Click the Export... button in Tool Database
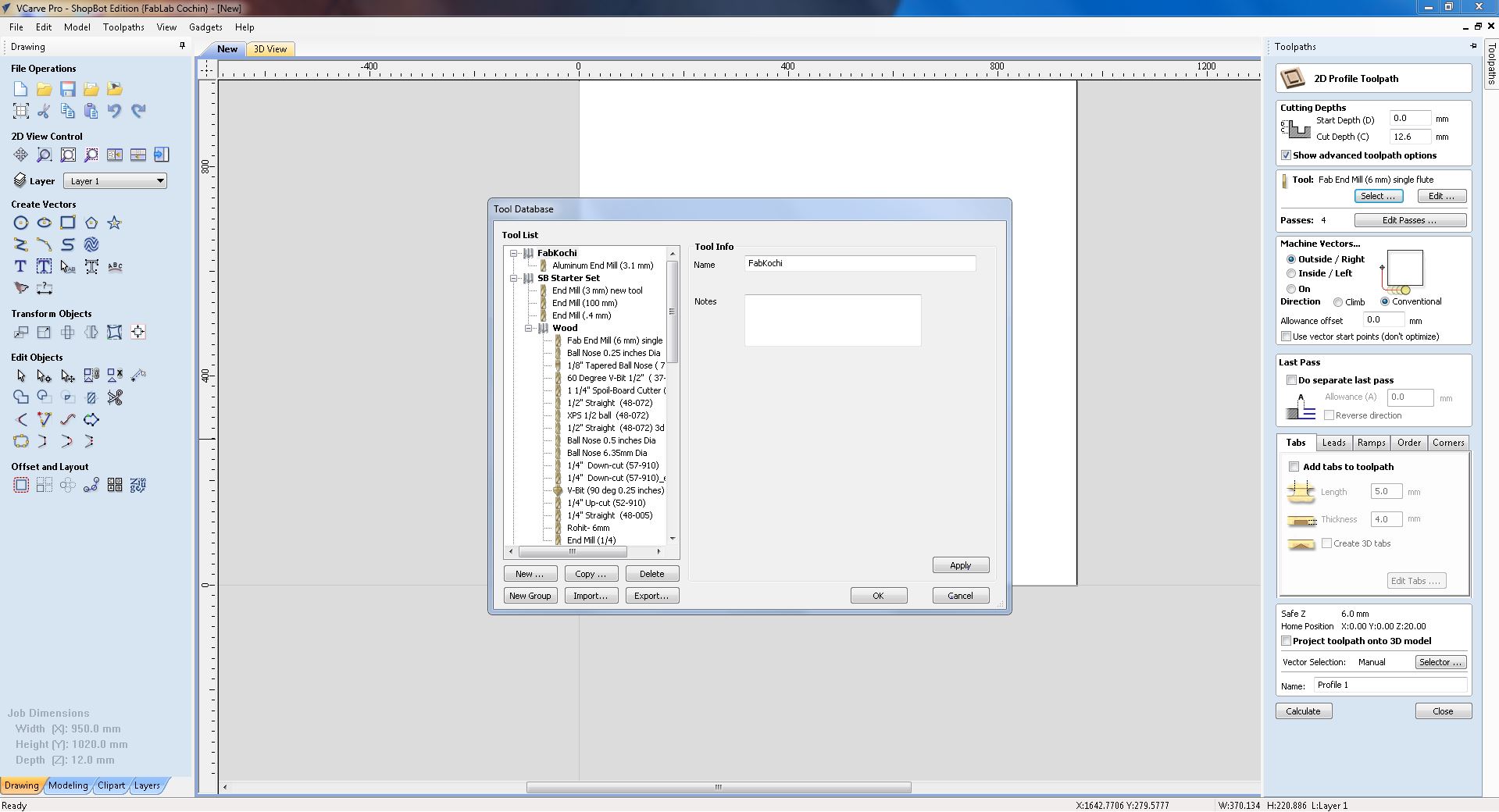1499x812 pixels. (x=651, y=596)
